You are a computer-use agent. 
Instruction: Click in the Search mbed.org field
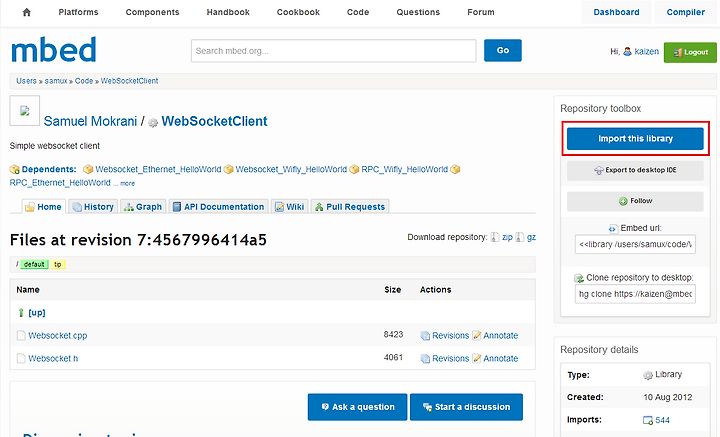coord(333,50)
